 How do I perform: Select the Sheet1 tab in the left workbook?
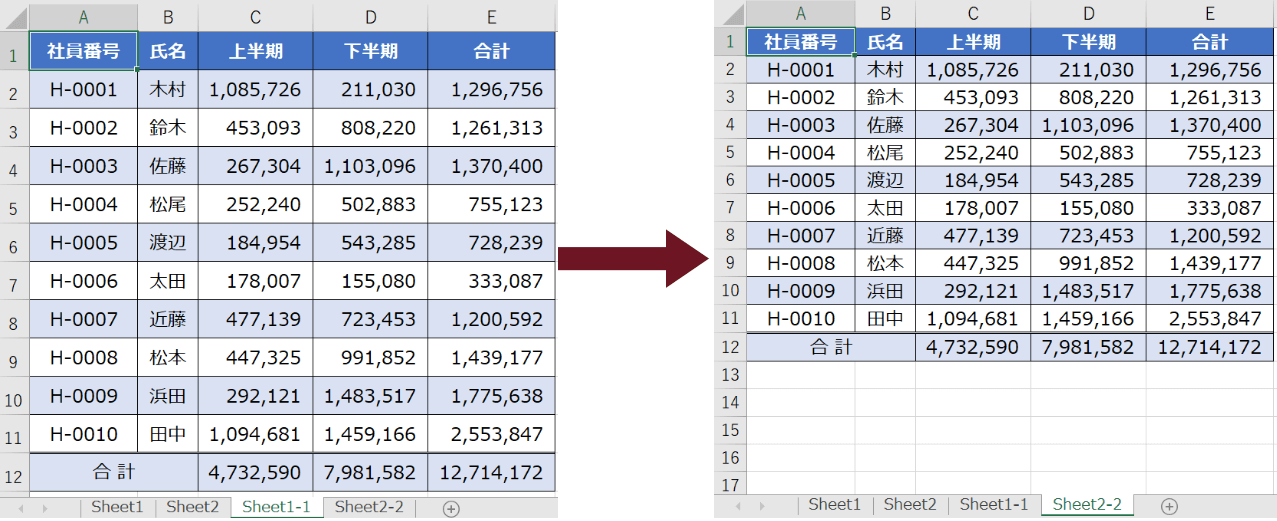(x=117, y=507)
